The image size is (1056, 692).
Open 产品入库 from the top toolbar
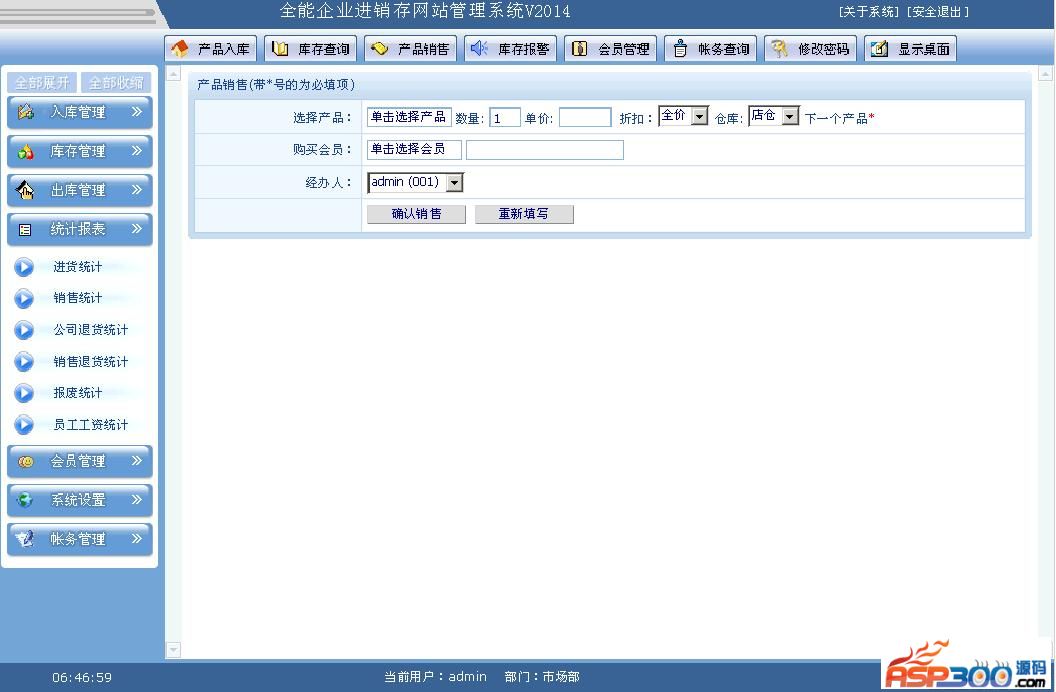pos(211,48)
